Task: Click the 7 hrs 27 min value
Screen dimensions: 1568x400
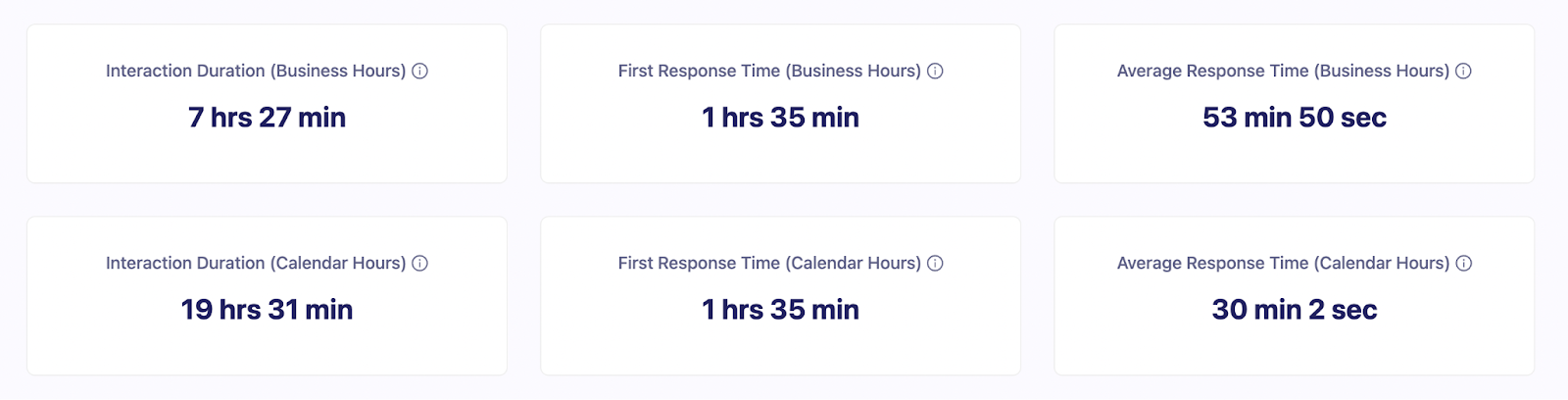Action: pyautogui.click(x=267, y=118)
